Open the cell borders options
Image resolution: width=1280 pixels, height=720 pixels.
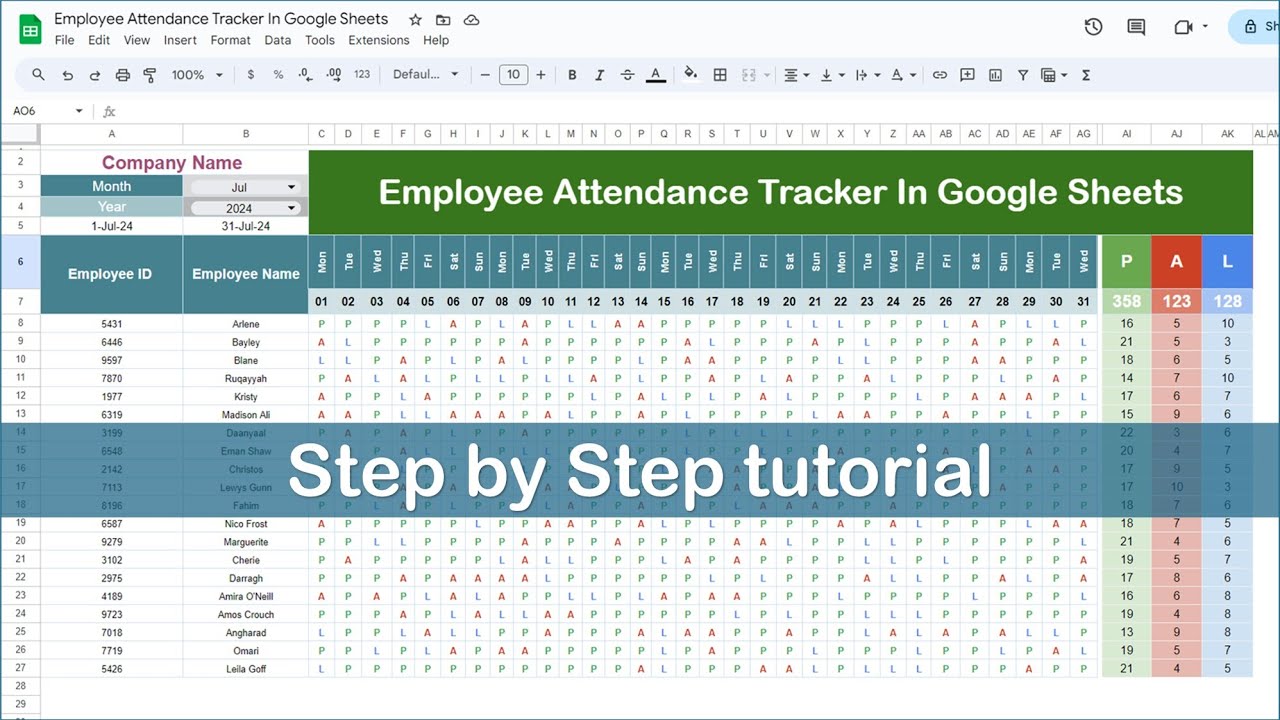[x=719, y=75]
